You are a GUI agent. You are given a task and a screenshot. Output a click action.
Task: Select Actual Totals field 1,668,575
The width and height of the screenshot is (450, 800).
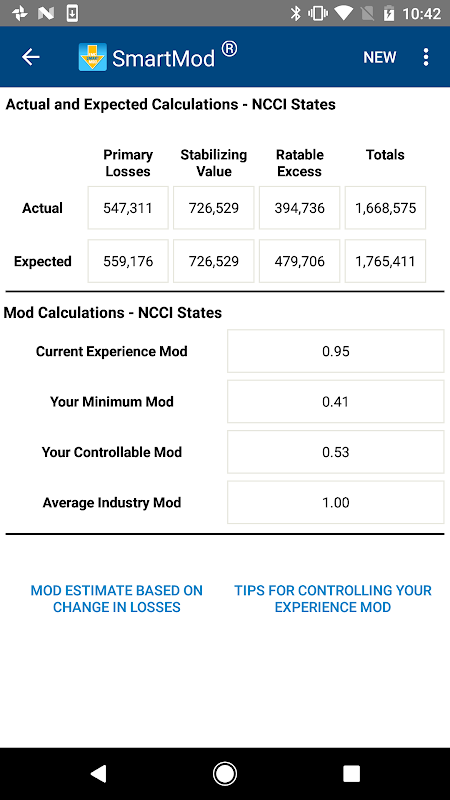click(x=385, y=208)
